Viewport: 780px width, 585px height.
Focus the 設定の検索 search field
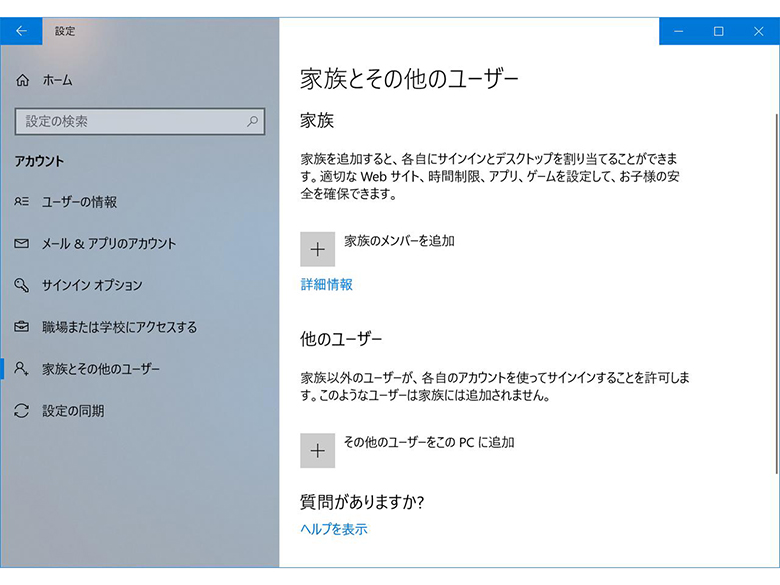pos(130,121)
